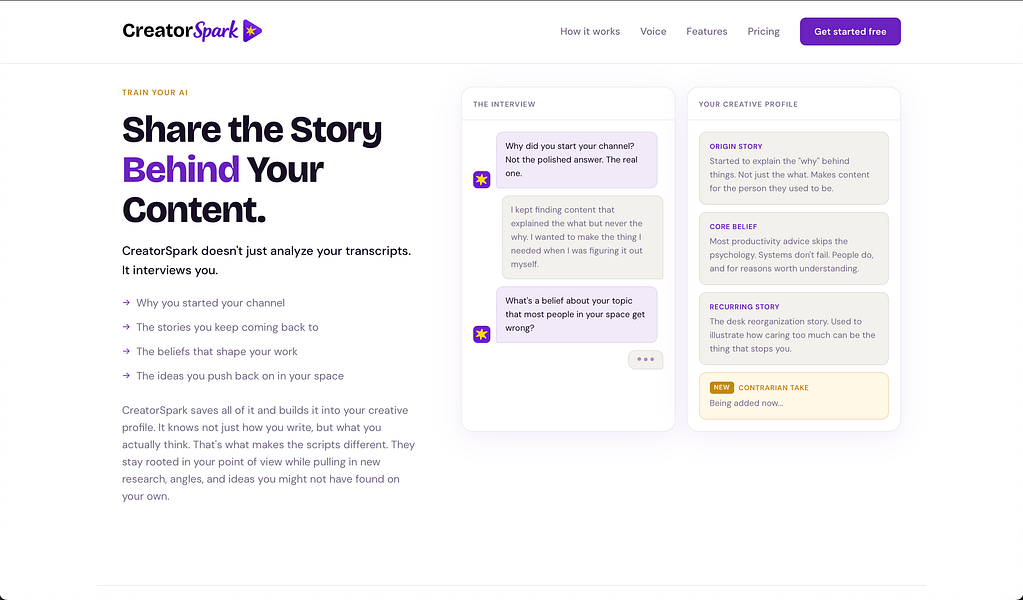Click the star avatar beside 'Why did you start' message
Viewport: 1023px width, 600px height.
click(x=481, y=179)
